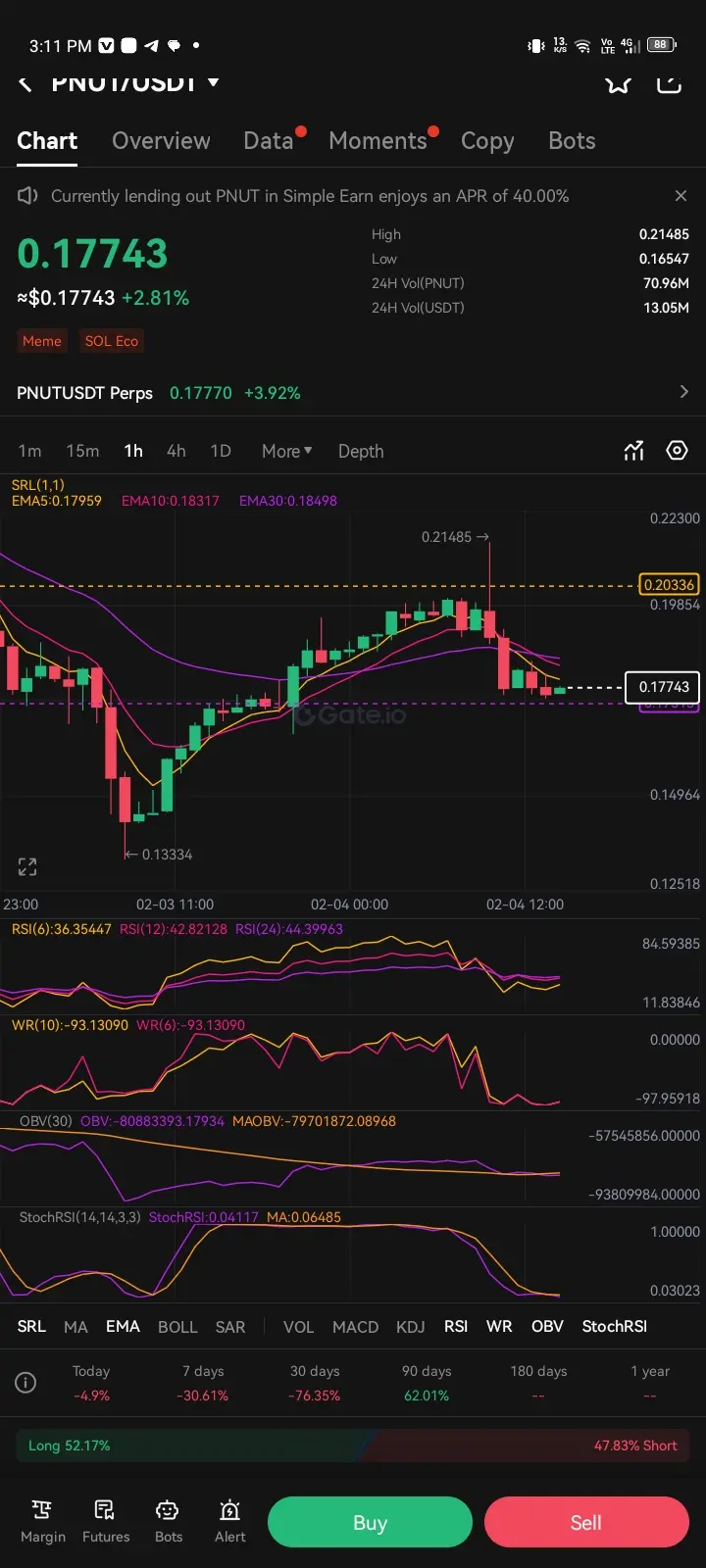Switch to the Chart tab
This screenshot has height=1568, width=706.
click(47, 141)
